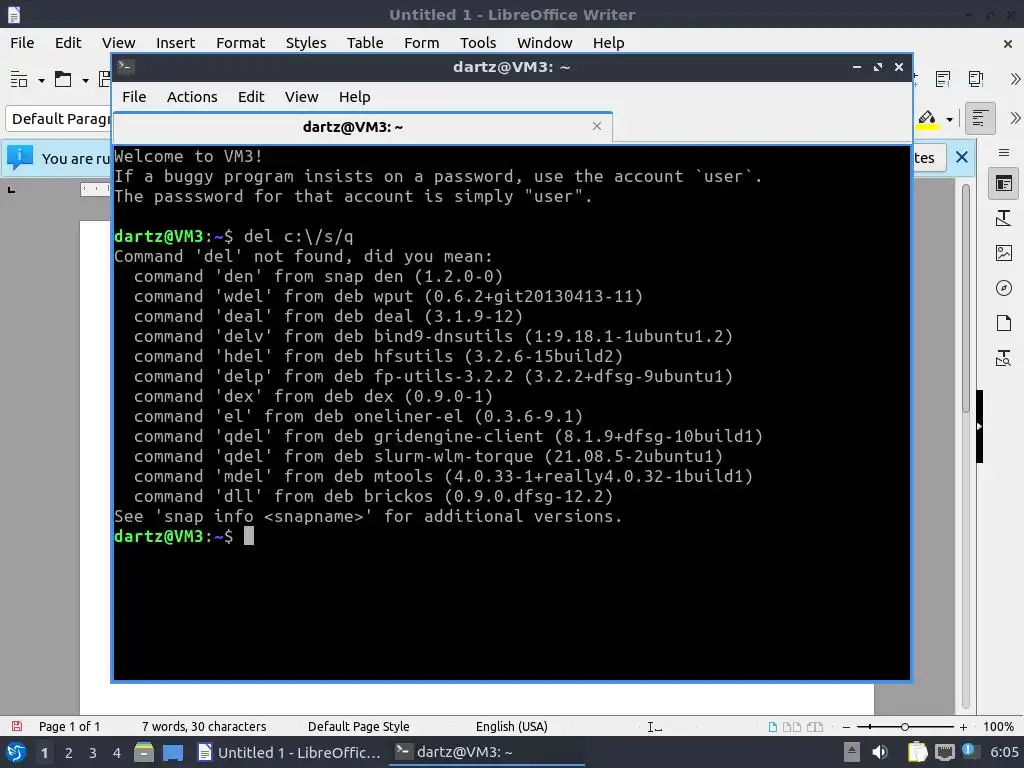Open the terminal View menu
This screenshot has width=1024, height=768.
click(301, 97)
